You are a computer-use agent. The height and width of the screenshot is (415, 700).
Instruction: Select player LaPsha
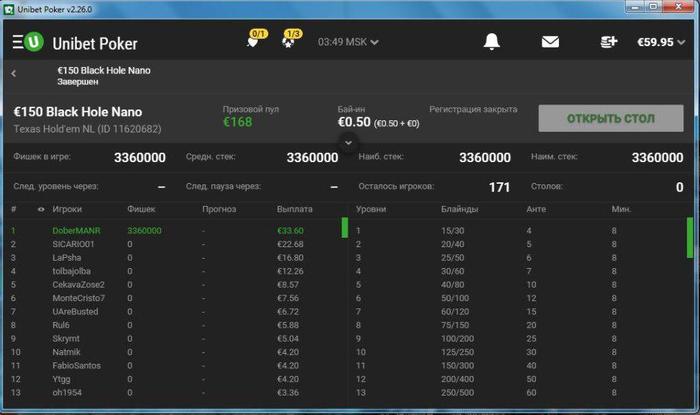coord(67,257)
